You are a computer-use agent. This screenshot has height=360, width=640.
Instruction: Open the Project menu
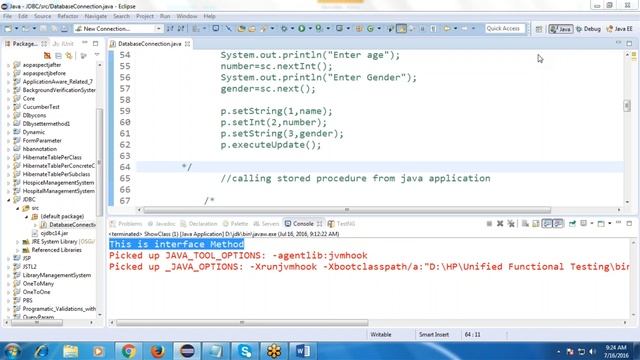145,16
